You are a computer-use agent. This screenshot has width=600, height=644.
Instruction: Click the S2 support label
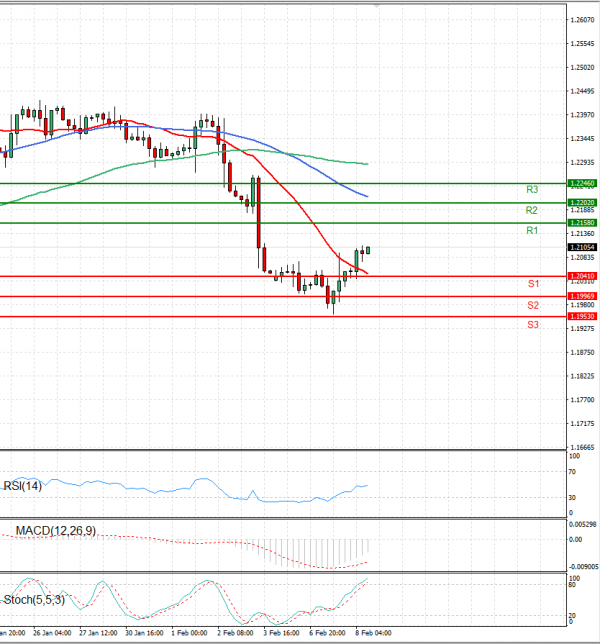pos(533,305)
